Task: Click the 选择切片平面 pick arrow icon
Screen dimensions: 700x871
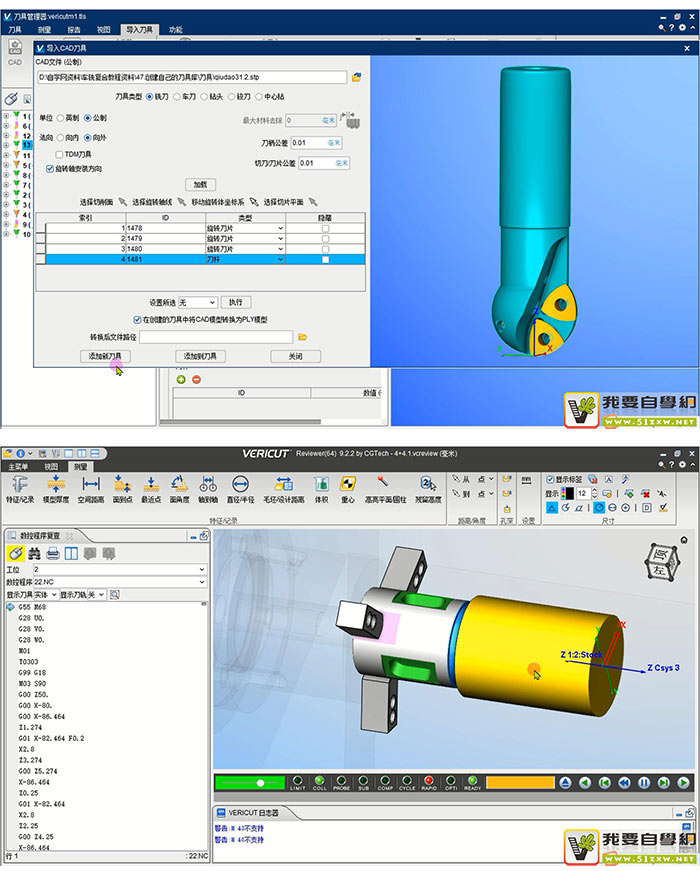Action: [x=313, y=202]
